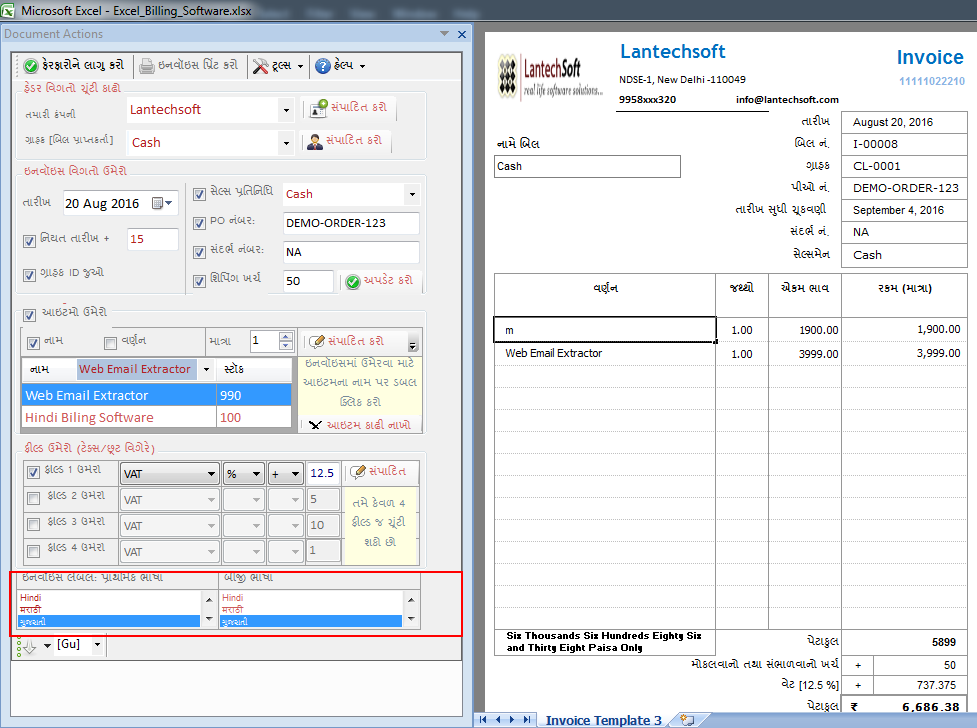
Task: Open the sales representative Cash dropdown
Action: 412,194
